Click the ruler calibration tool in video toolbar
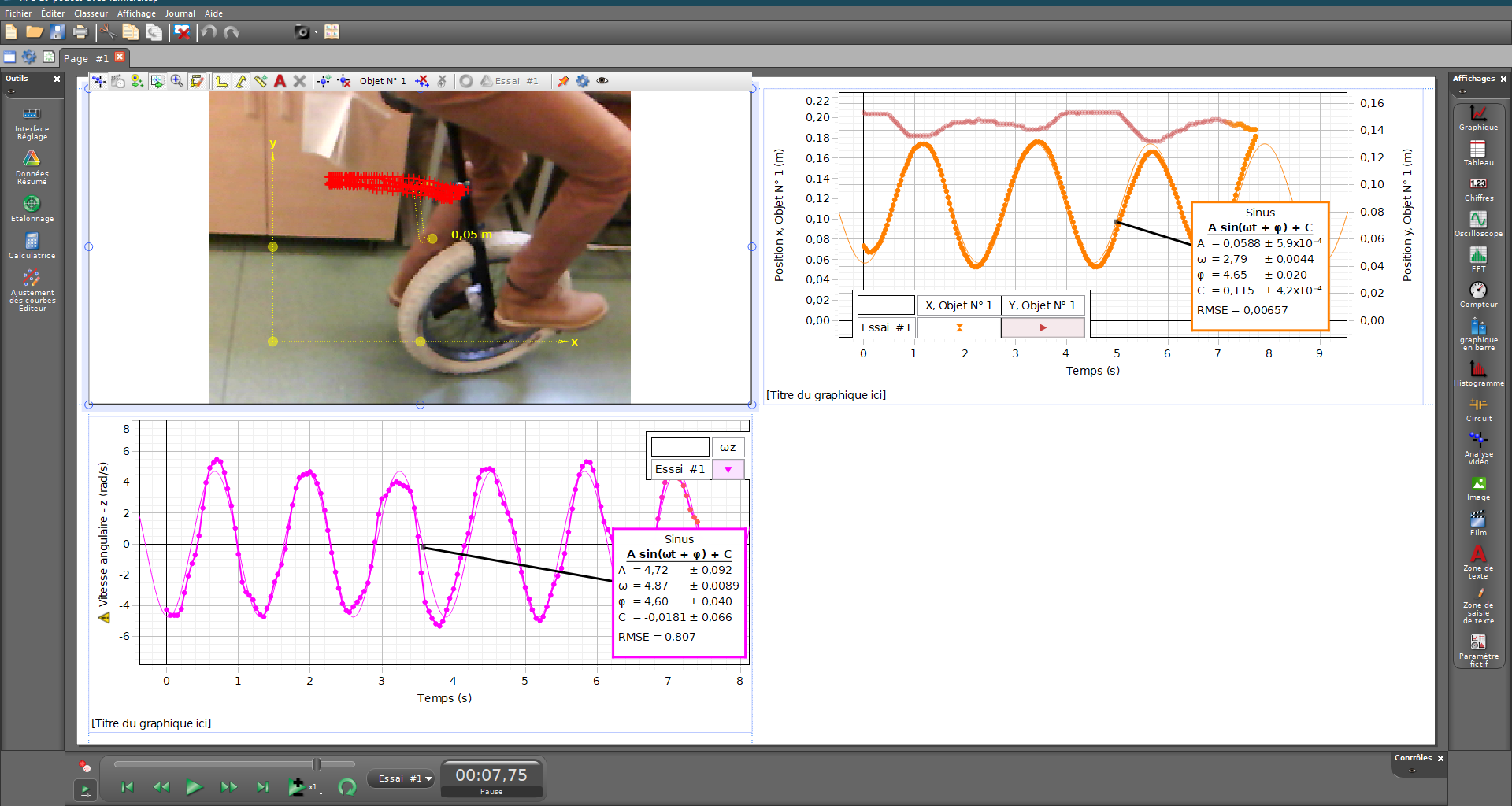This screenshot has height=806, width=1512. [x=261, y=80]
